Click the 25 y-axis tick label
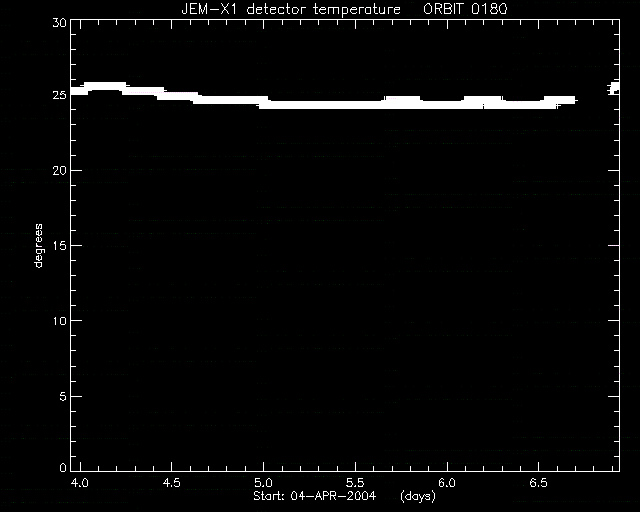The width and height of the screenshot is (640, 512). click(60, 95)
